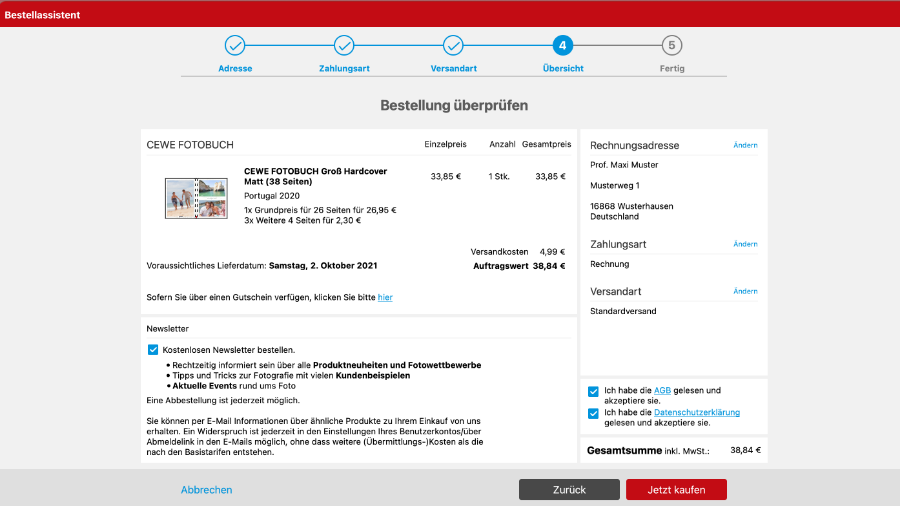Click the Zahlungsart step checkmark circle
900x506 pixels.
tap(344, 45)
